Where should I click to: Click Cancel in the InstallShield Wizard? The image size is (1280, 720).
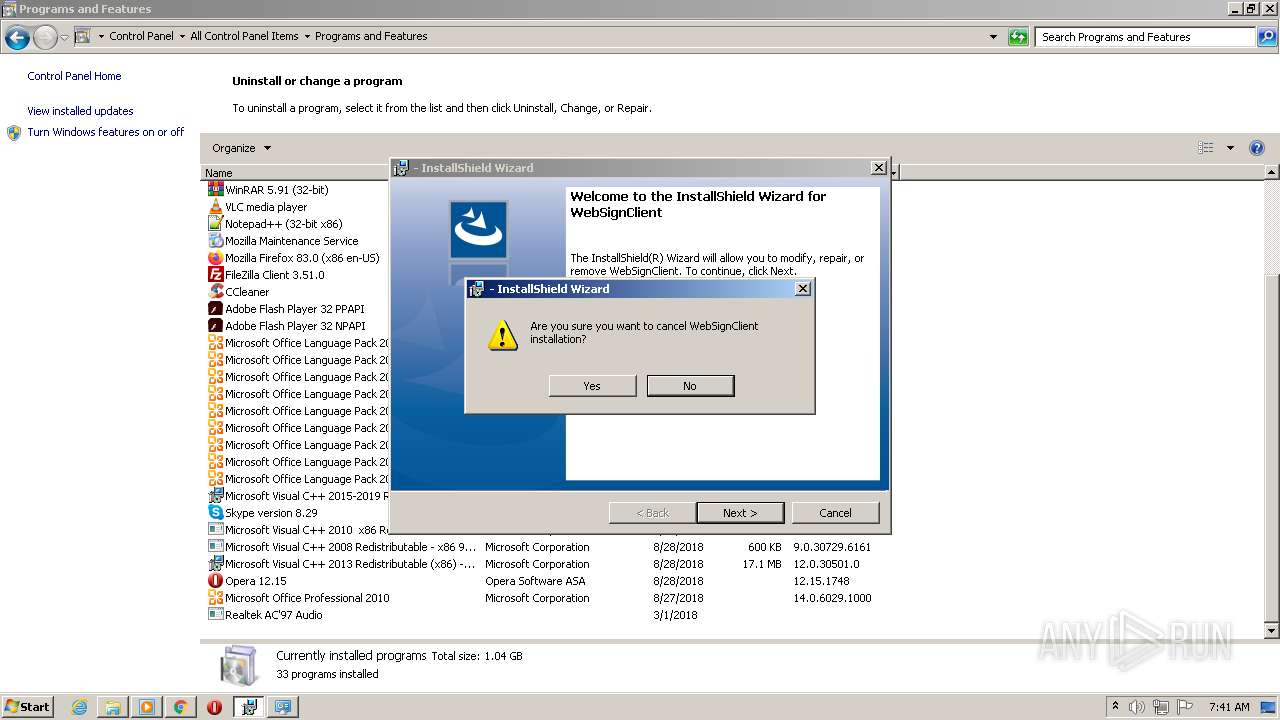coord(835,513)
